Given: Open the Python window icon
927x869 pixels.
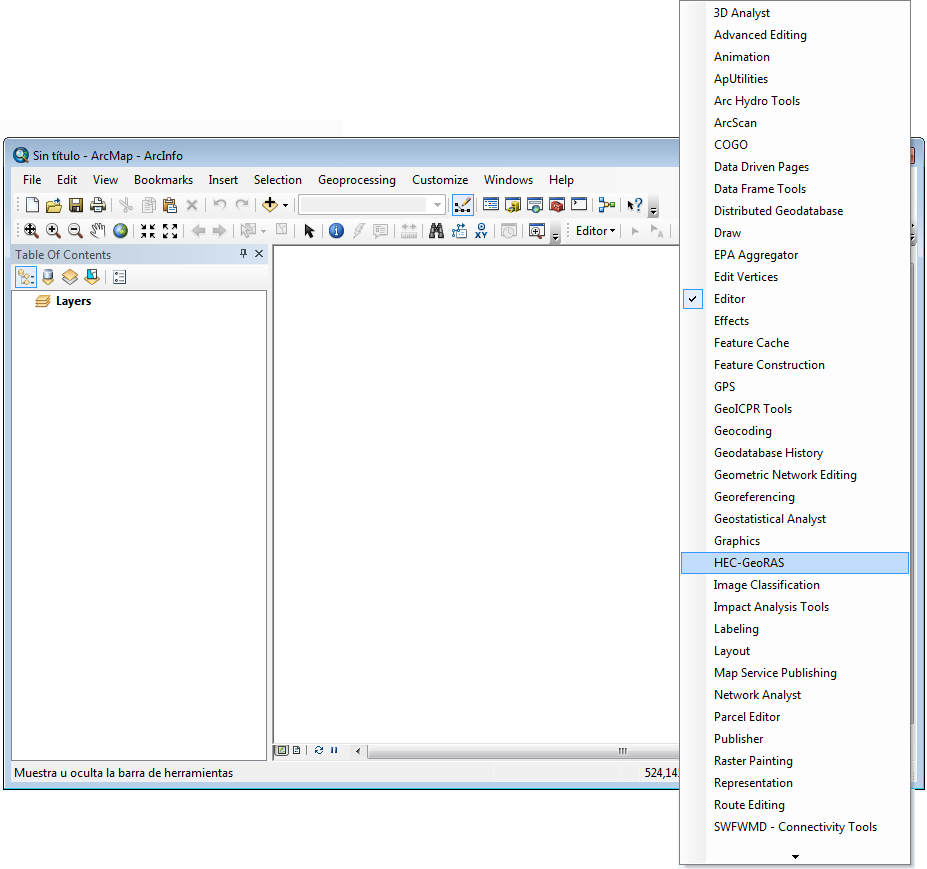Looking at the screenshot, I should (579, 205).
